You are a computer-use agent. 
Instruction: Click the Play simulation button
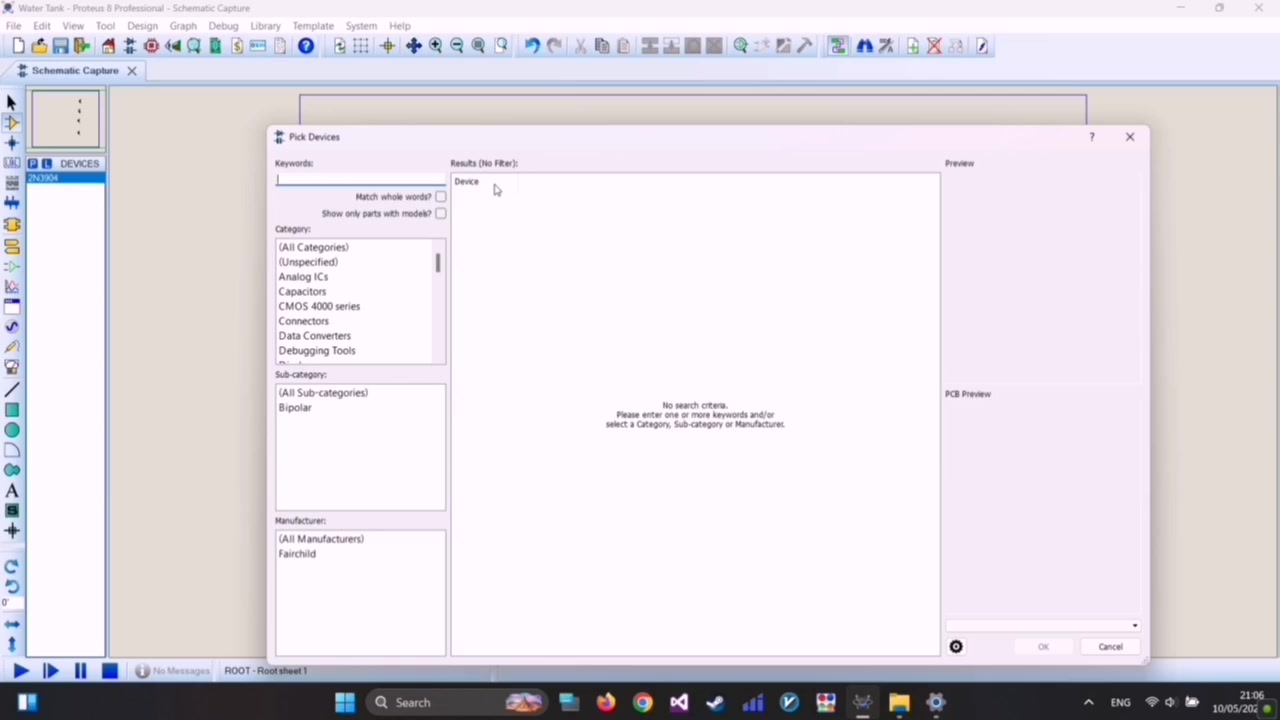point(21,671)
